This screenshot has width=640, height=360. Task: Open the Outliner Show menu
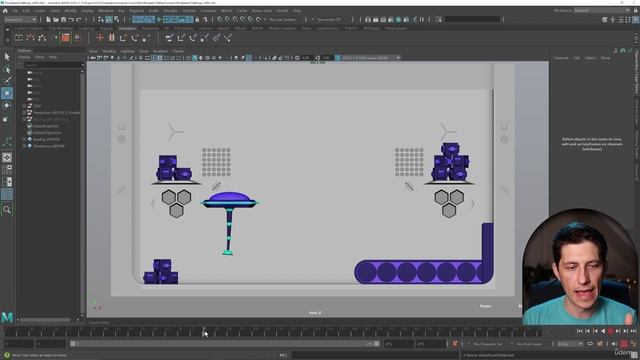click(x=40, y=57)
